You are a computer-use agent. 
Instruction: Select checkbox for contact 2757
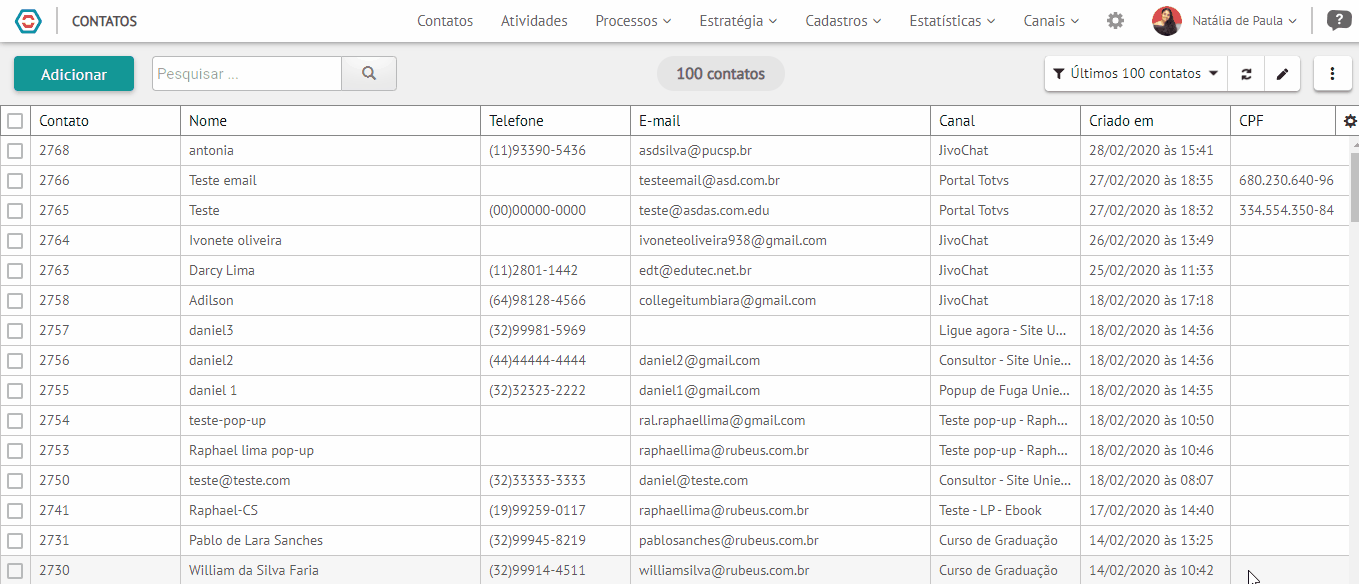pos(15,331)
